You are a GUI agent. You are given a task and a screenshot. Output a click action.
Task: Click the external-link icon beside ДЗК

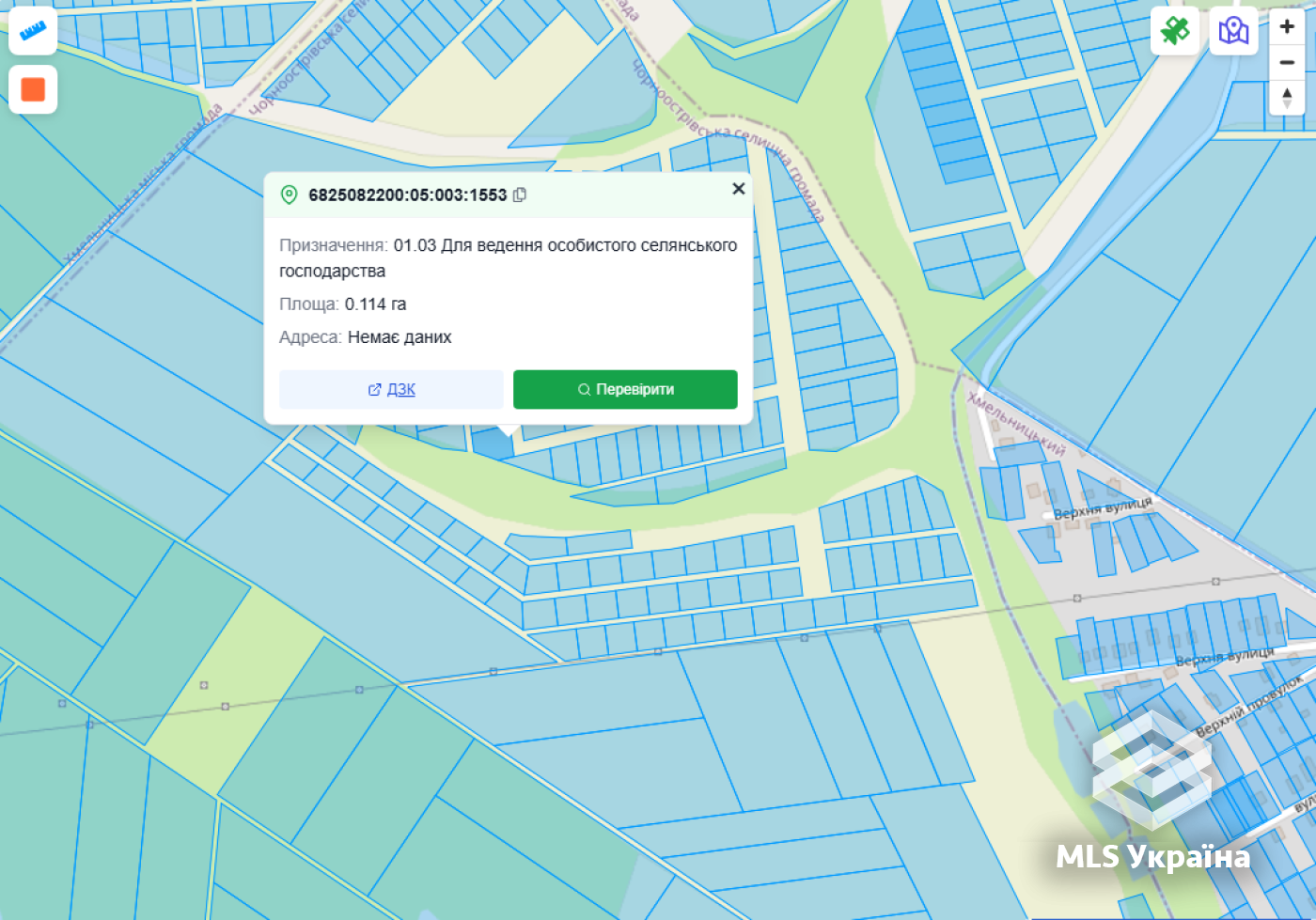tap(374, 389)
